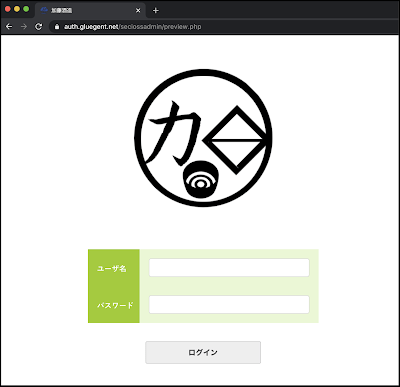Close the current browser tab
The image size is (400, 387).
(x=138, y=10)
